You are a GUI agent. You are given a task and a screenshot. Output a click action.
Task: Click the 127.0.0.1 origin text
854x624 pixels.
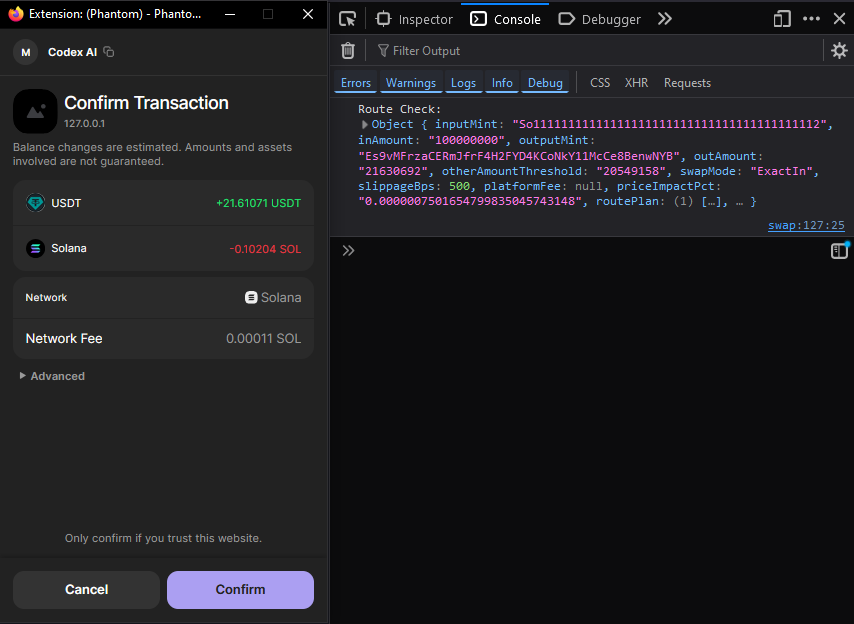pos(84,124)
